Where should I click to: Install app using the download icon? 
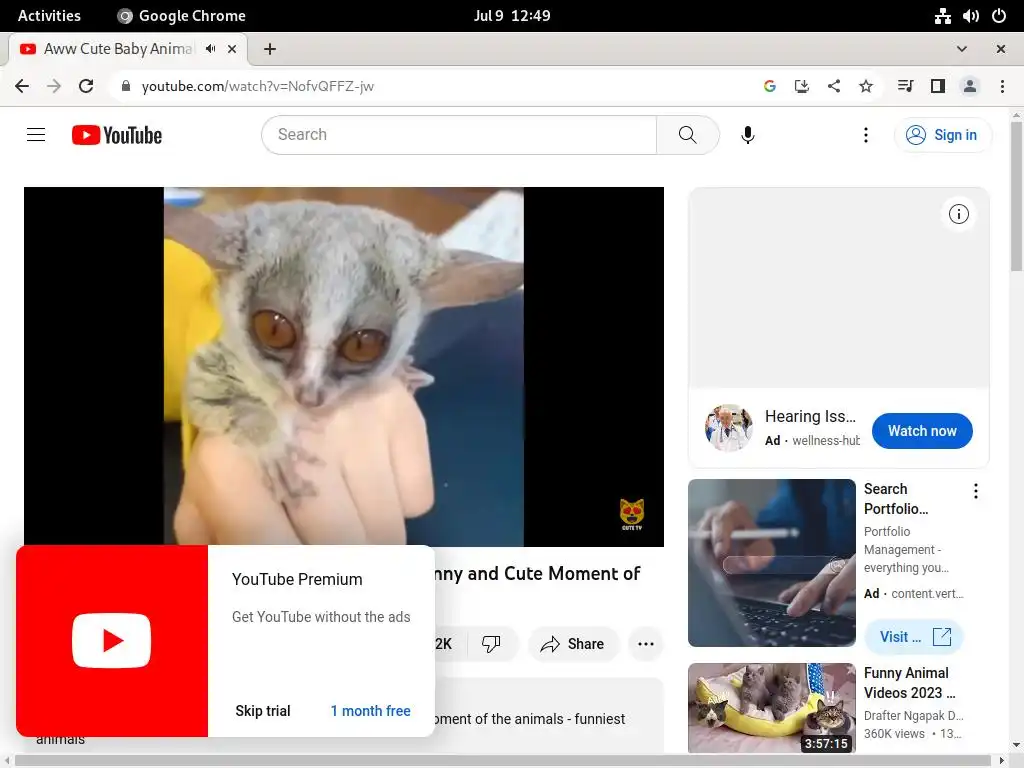[x=801, y=86]
